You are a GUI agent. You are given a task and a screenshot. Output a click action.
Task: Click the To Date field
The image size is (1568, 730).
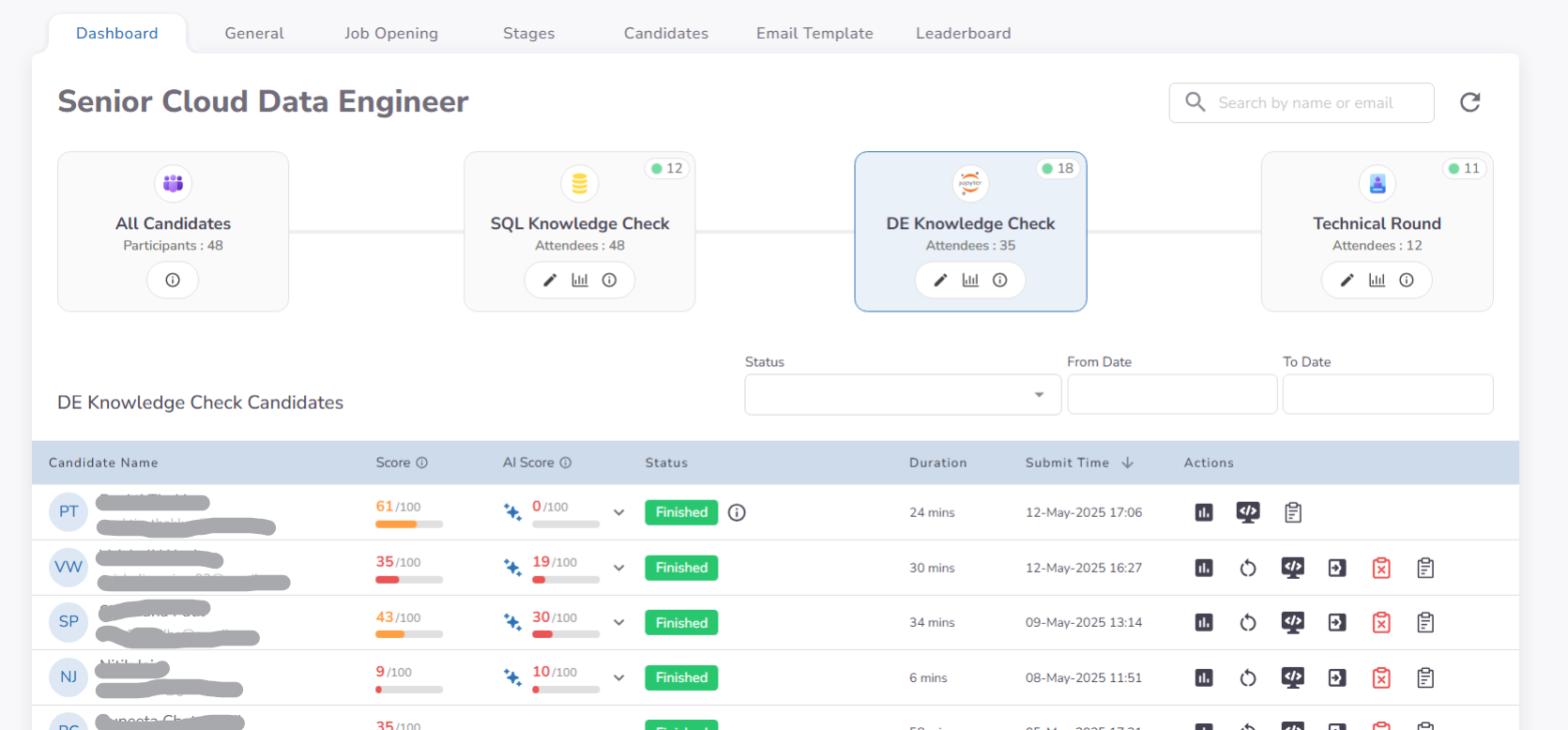1388,394
